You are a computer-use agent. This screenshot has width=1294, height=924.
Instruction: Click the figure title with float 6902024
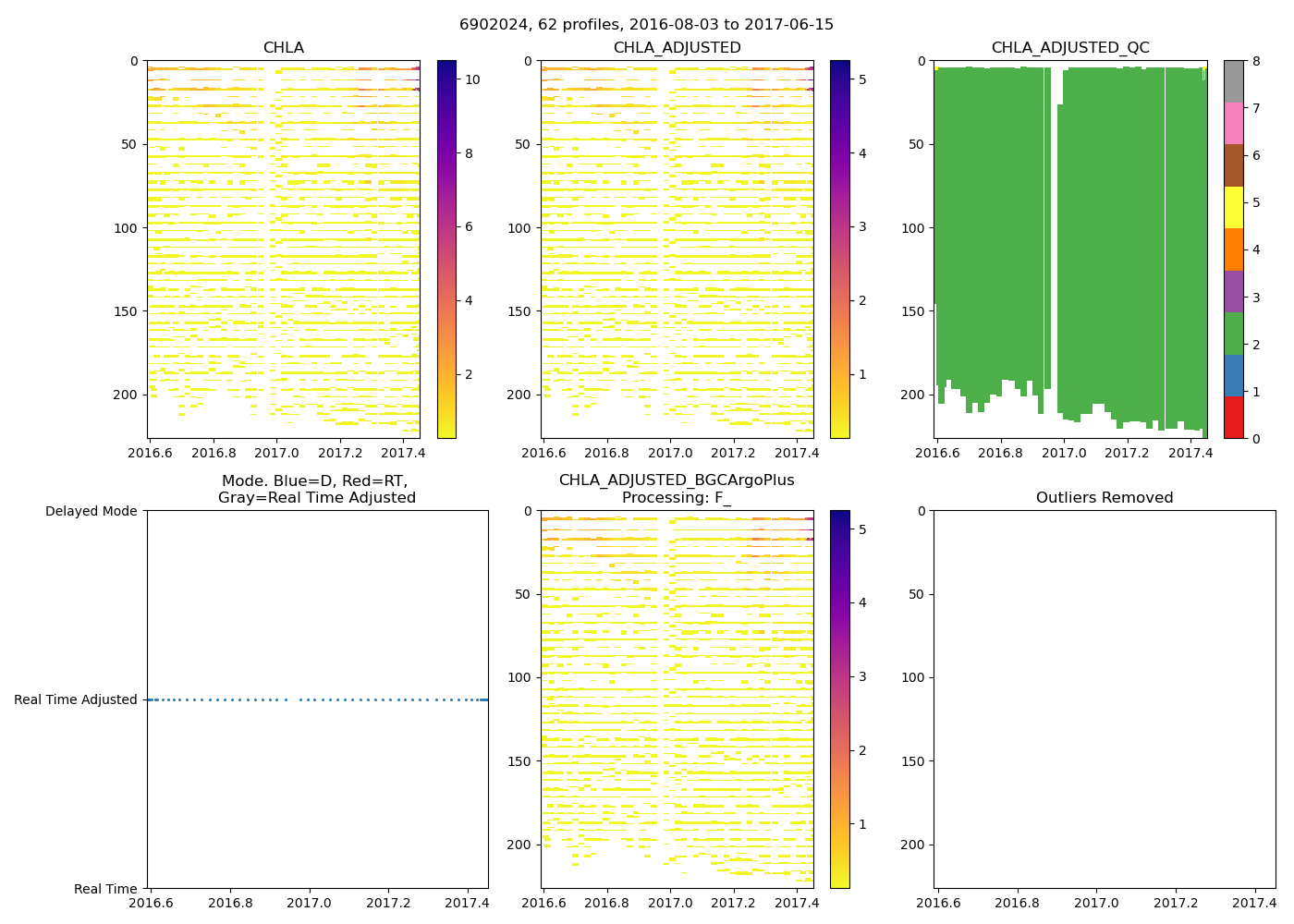point(646,25)
